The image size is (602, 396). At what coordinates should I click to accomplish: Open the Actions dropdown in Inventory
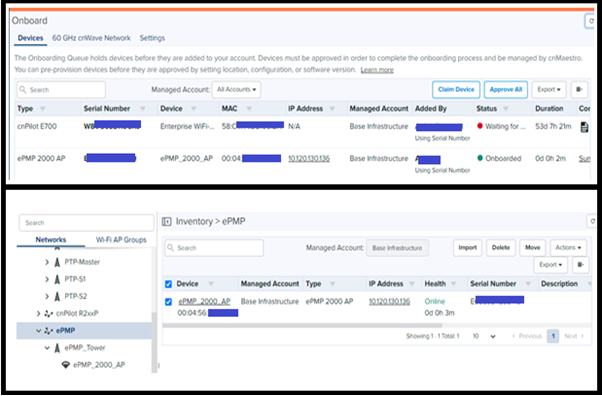[x=568, y=248]
